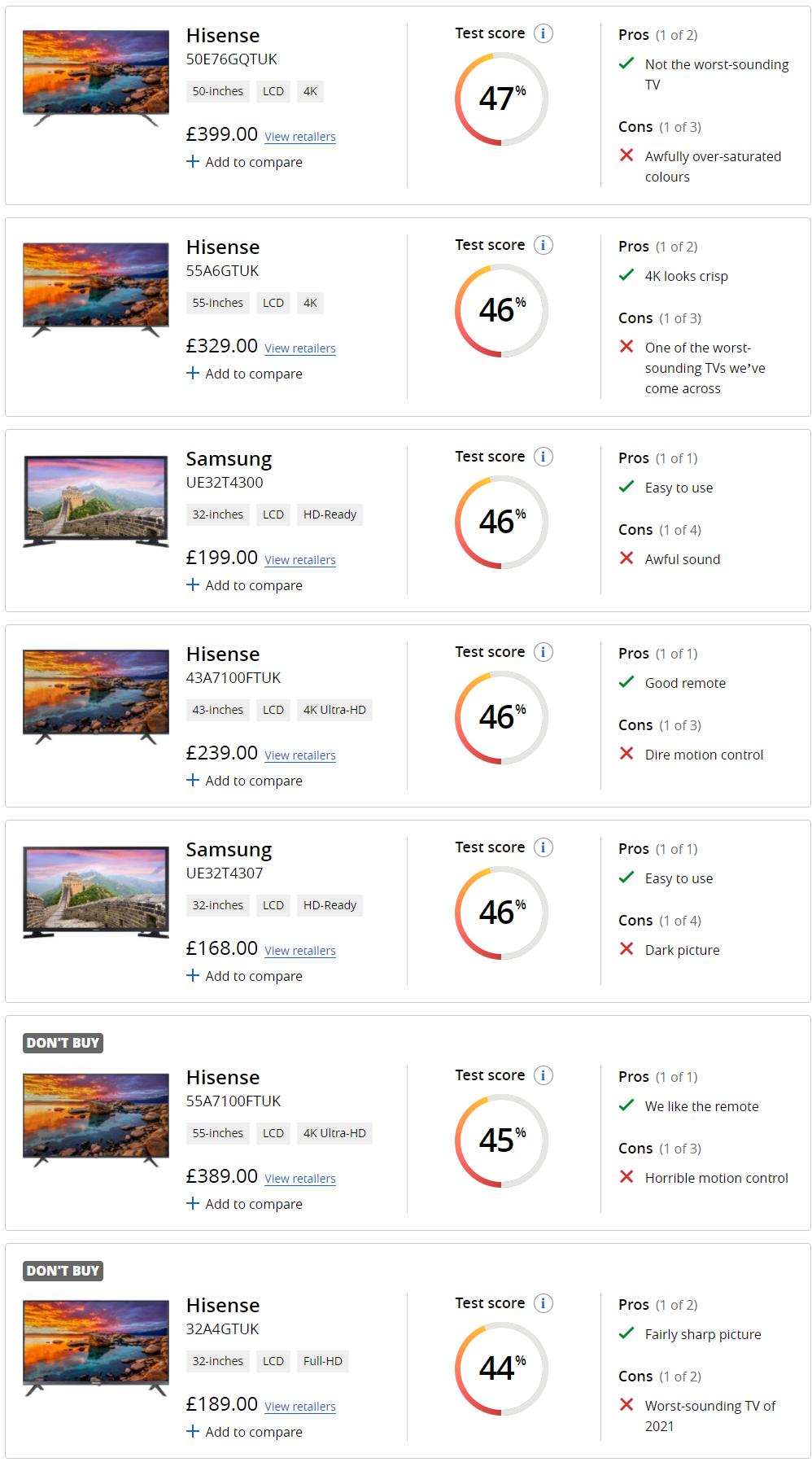Click info icon for Samsung UE32T4307 score
The height and width of the screenshot is (1462, 812).
[x=544, y=847]
